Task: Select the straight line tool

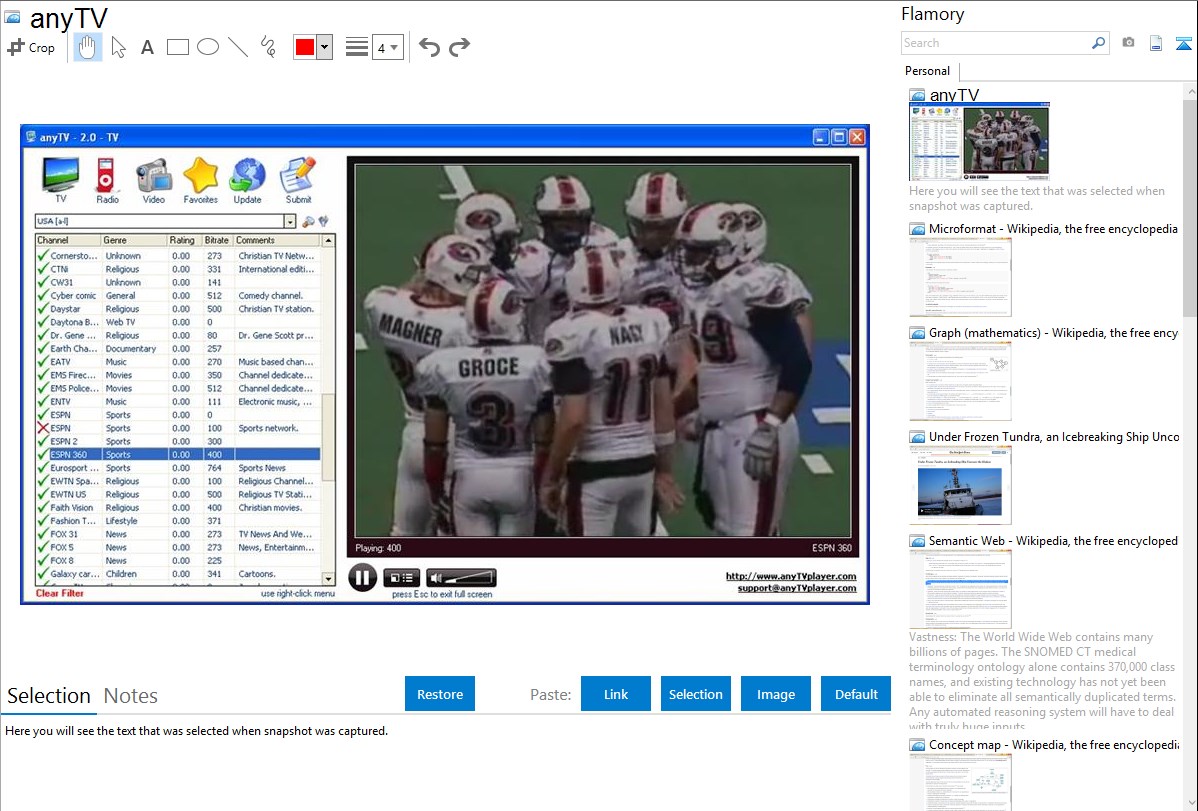Action: [238, 47]
